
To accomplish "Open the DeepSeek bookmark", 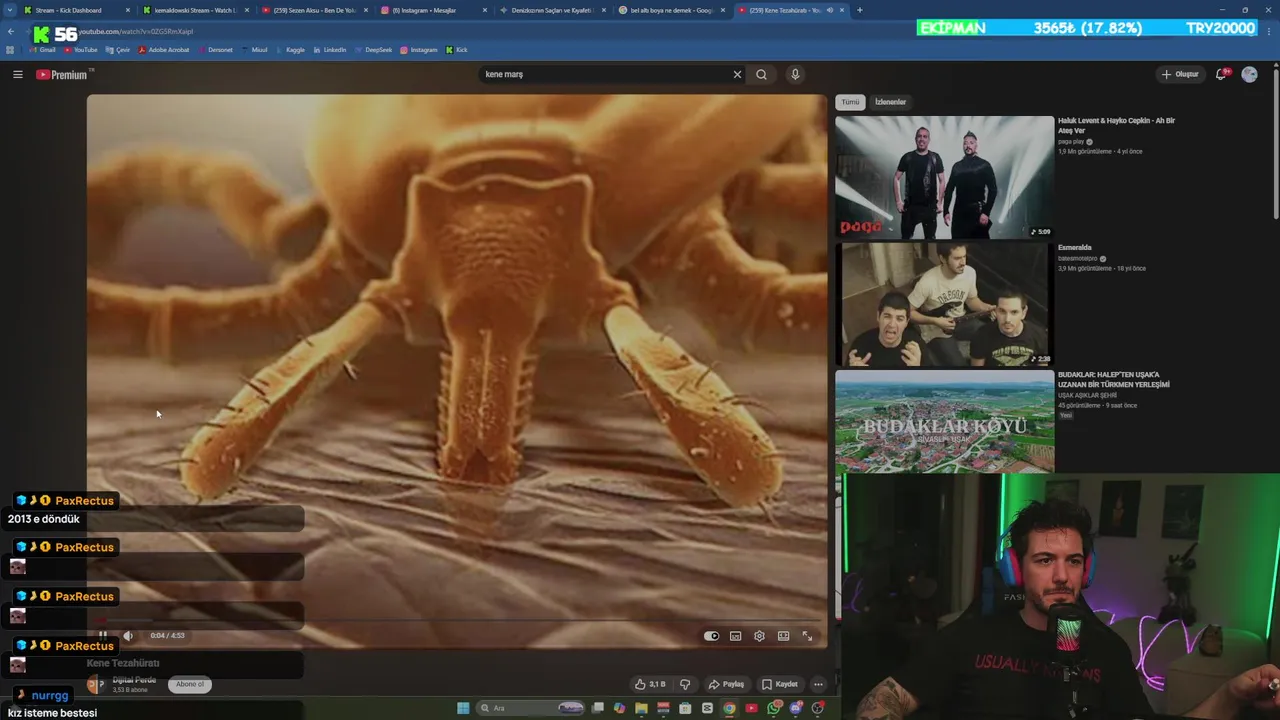I will coord(373,50).
